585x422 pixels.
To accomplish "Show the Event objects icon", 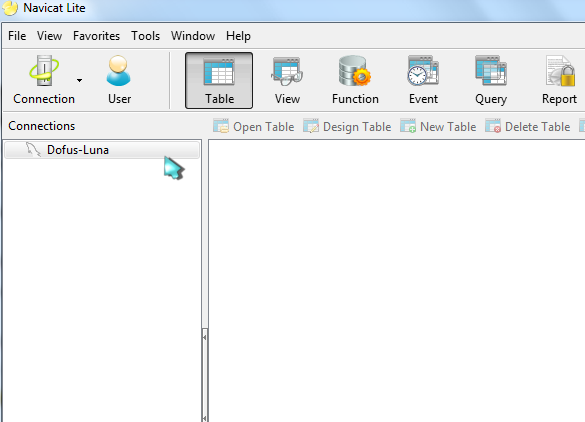I will coord(423,80).
